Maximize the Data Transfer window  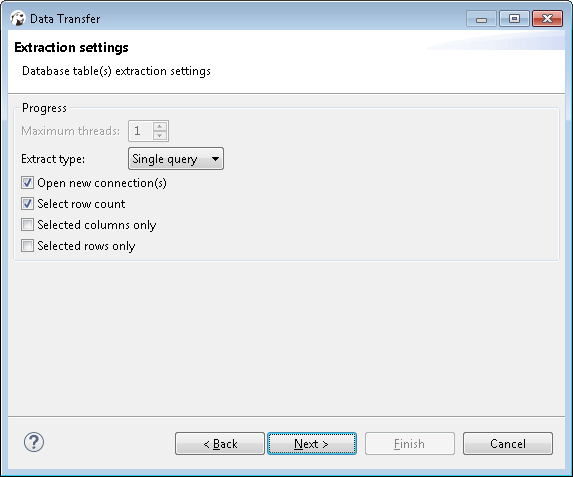pyautogui.click(x=514, y=19)
